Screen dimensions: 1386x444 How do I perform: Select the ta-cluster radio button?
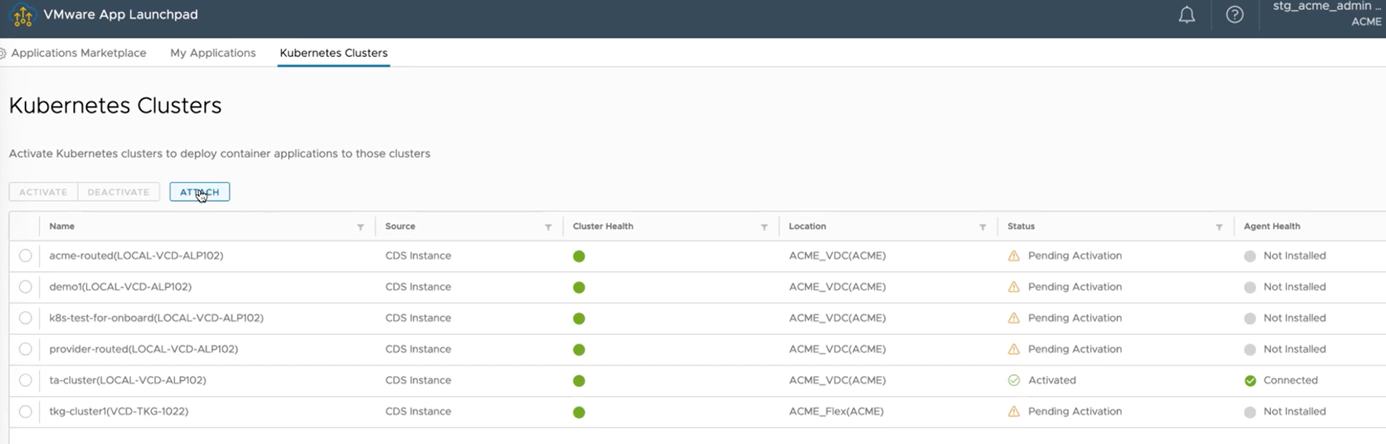[x=25, y=381]
